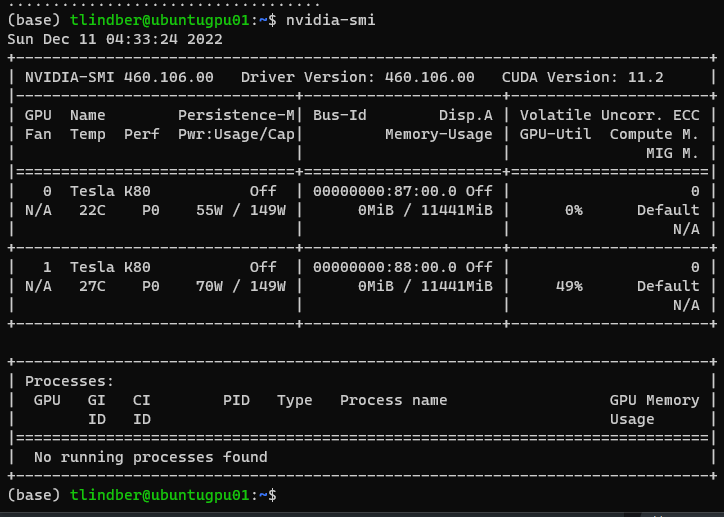Click the Processes: section heading
Viewport: 724px width, 517px height.
70,381
